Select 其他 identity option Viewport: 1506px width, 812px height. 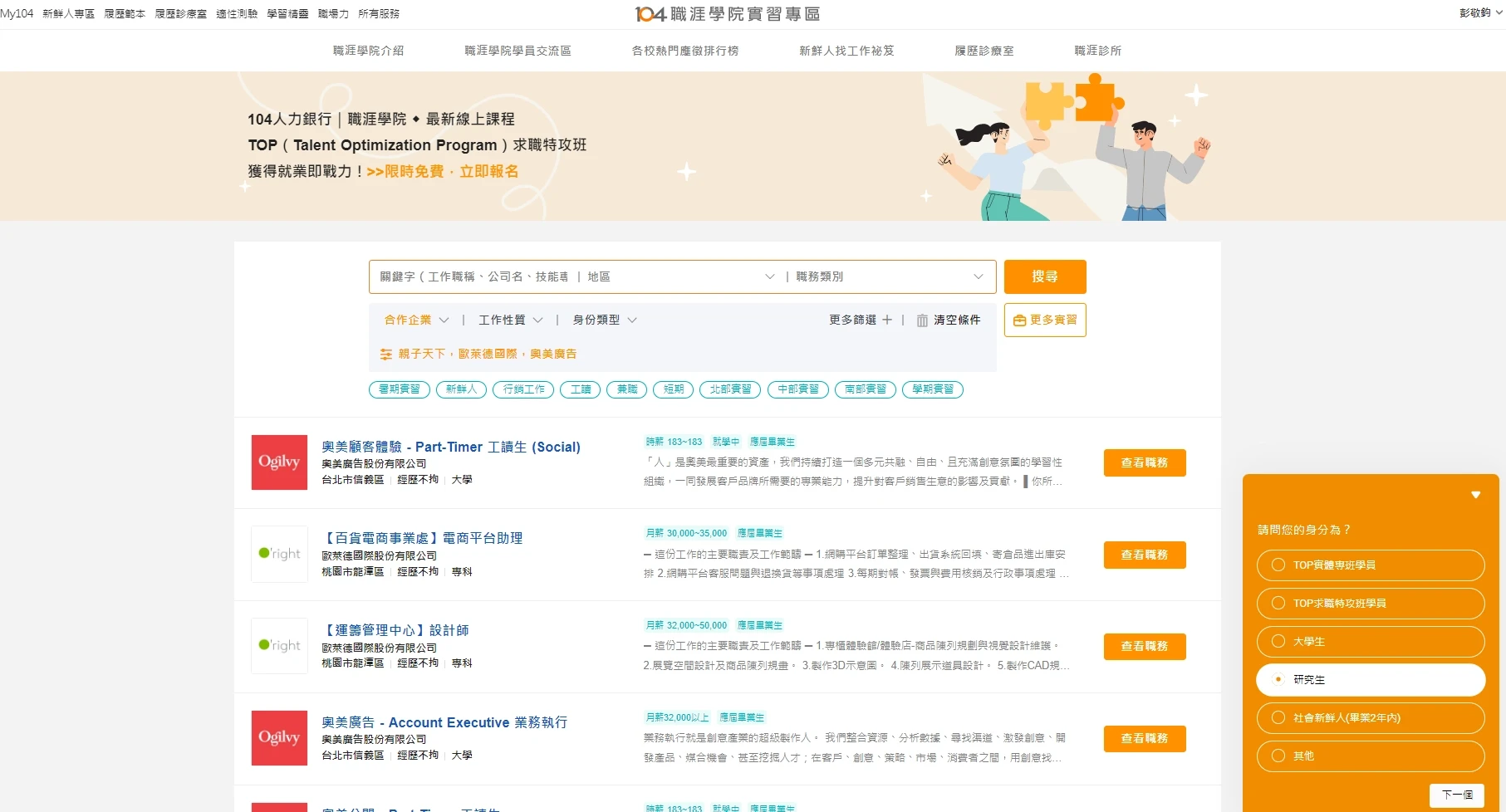1371,756
